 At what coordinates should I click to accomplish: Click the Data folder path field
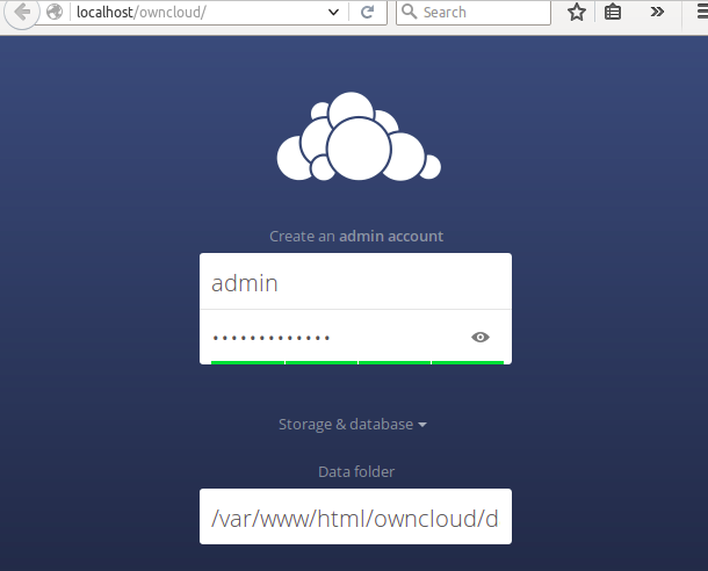click(x=356, y=517)
